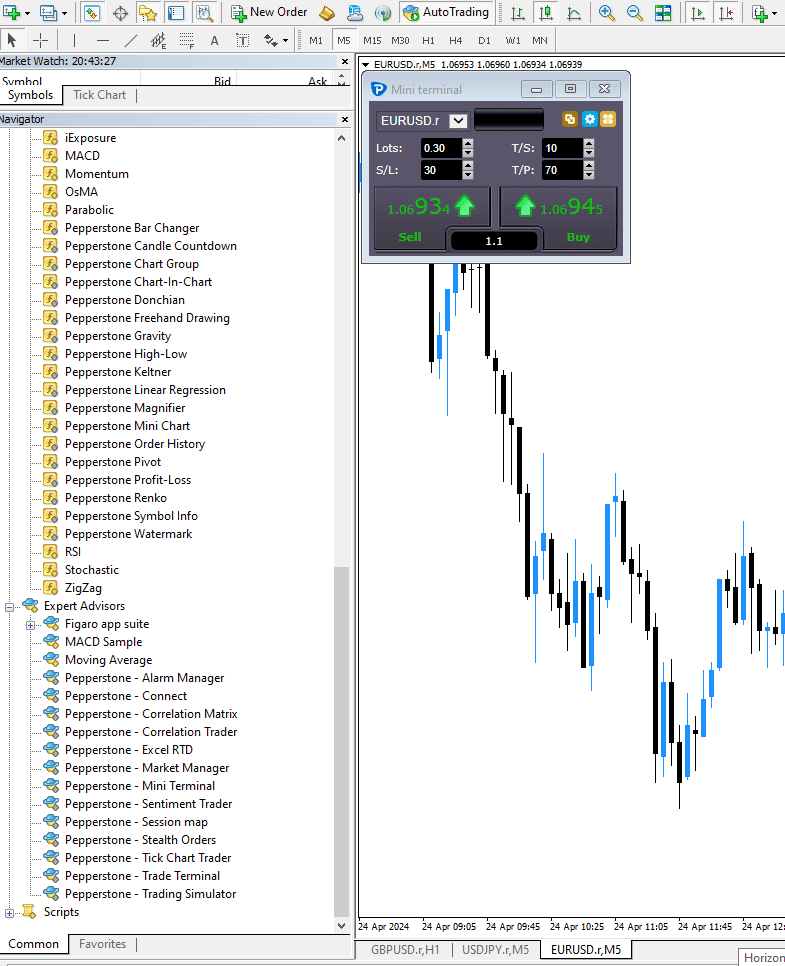
Task: Click the T/S input field
Action: [563, 148]
